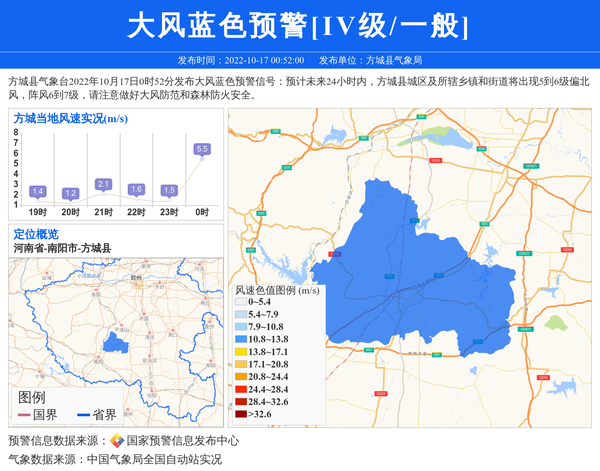Click the 5.5 wind speed data label
600x471 pixels.
pyautogui.click(x=202, y=149)
